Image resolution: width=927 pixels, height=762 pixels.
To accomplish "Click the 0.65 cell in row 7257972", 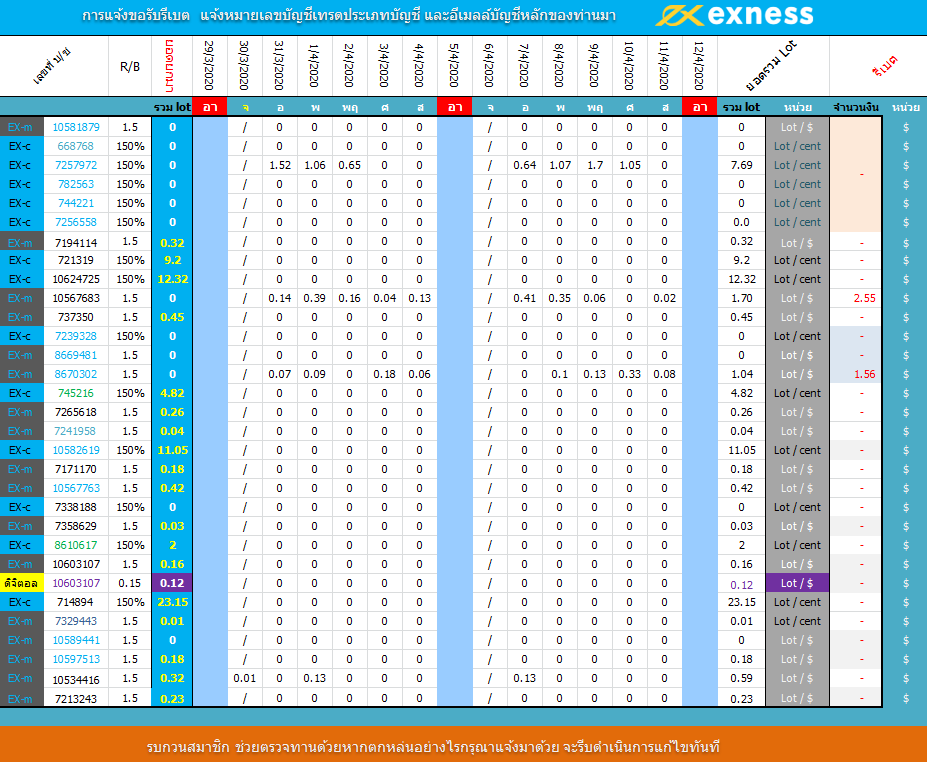I will 349,165.
